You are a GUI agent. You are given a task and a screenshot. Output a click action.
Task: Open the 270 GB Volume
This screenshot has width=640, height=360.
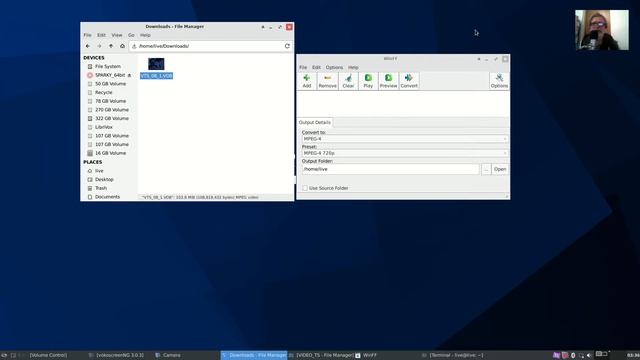(x=111, y=110)
